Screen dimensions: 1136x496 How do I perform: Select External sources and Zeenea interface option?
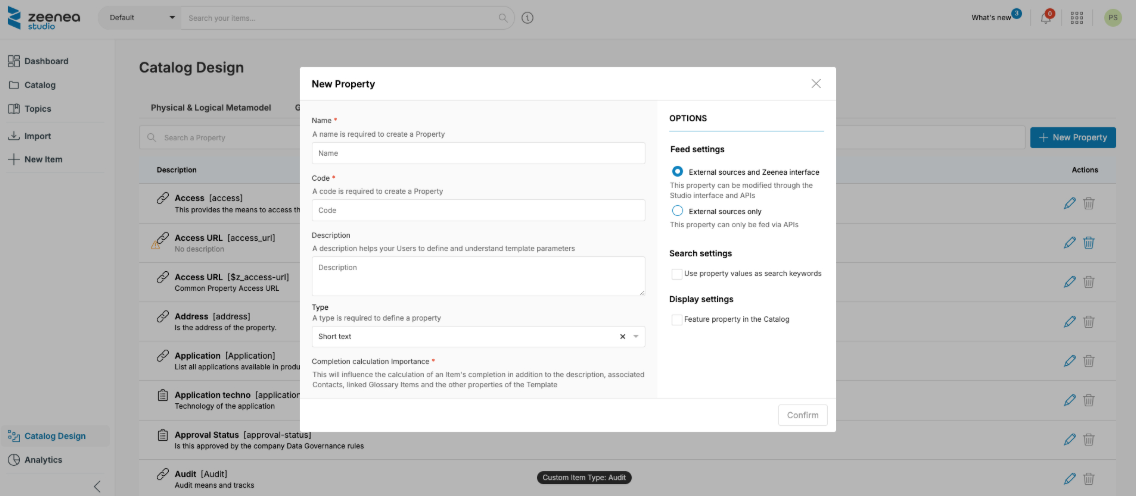click(678, 172)
